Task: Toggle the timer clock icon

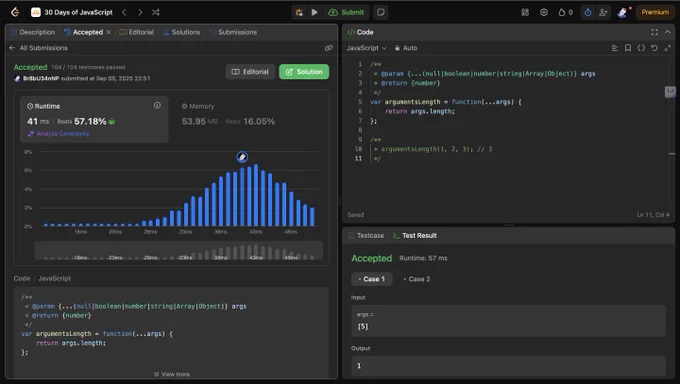Action: click(x=588, y=12)
